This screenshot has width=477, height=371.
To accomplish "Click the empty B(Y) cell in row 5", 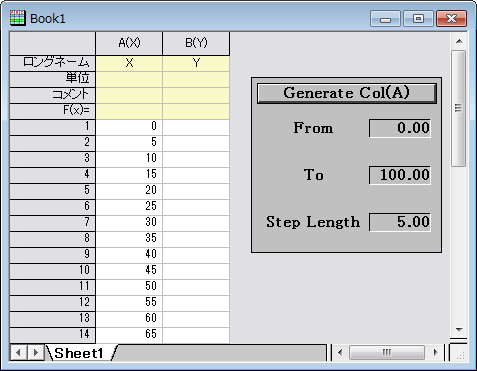I will [x=196, y=191].
